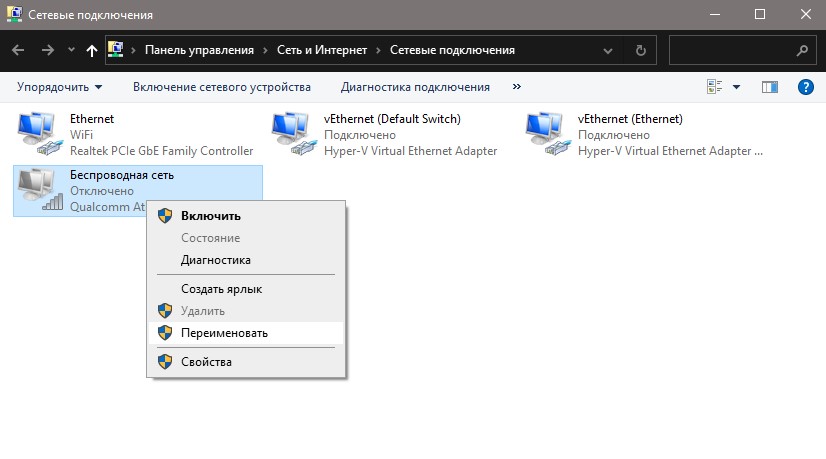Screen dimensions: 826x459
Task: Go up one folder level
Action: (92, 50)
